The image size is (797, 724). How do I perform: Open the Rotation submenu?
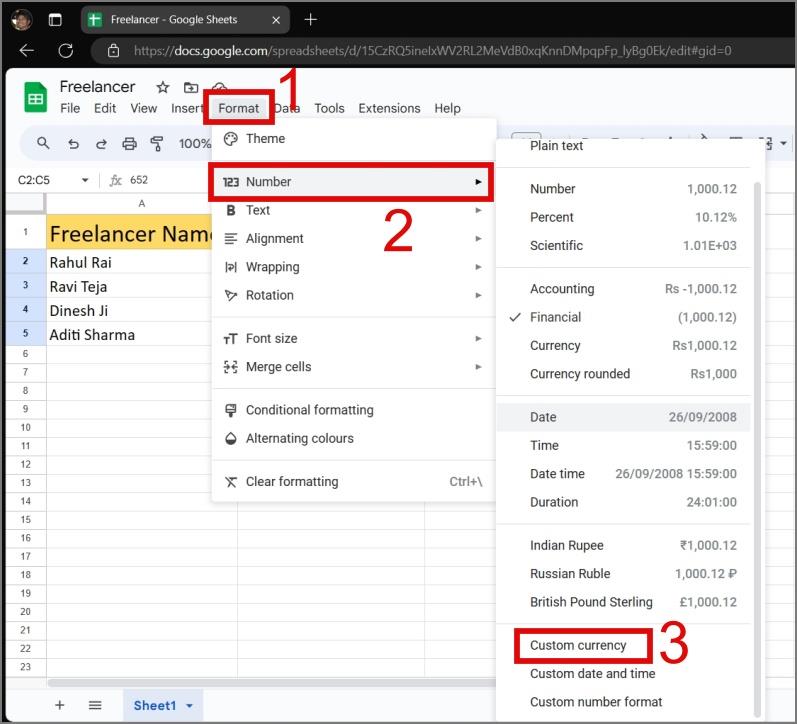(x=354, y=295)
